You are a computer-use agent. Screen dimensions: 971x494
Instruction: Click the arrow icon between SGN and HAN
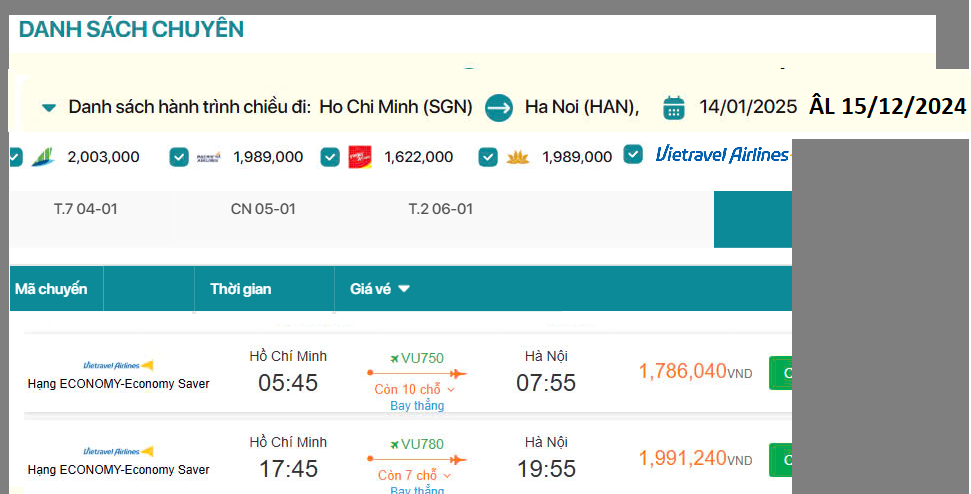[x=498, y=107]
